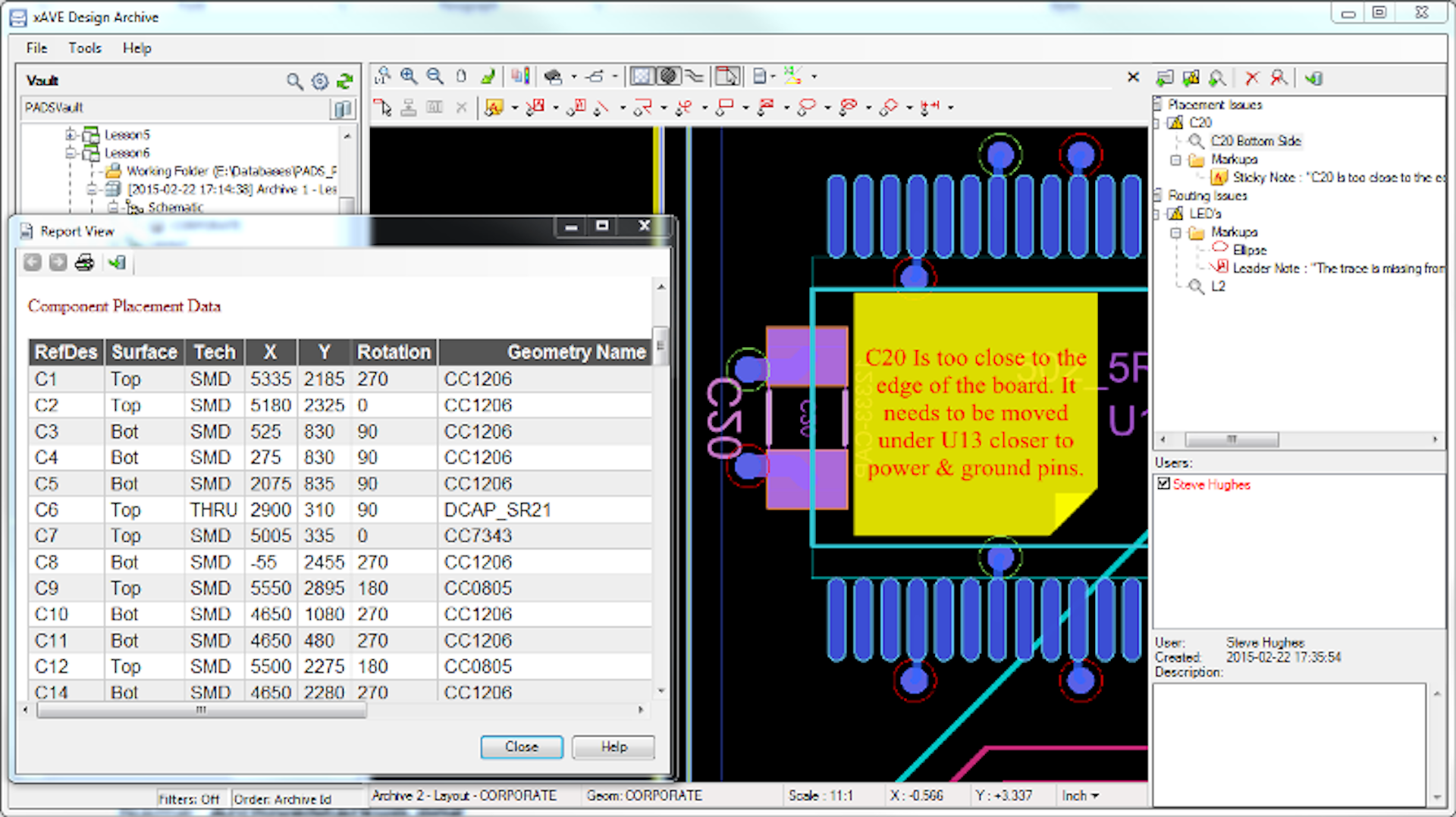Select the Zoom Out magnifier tool

tap(435, 76)
